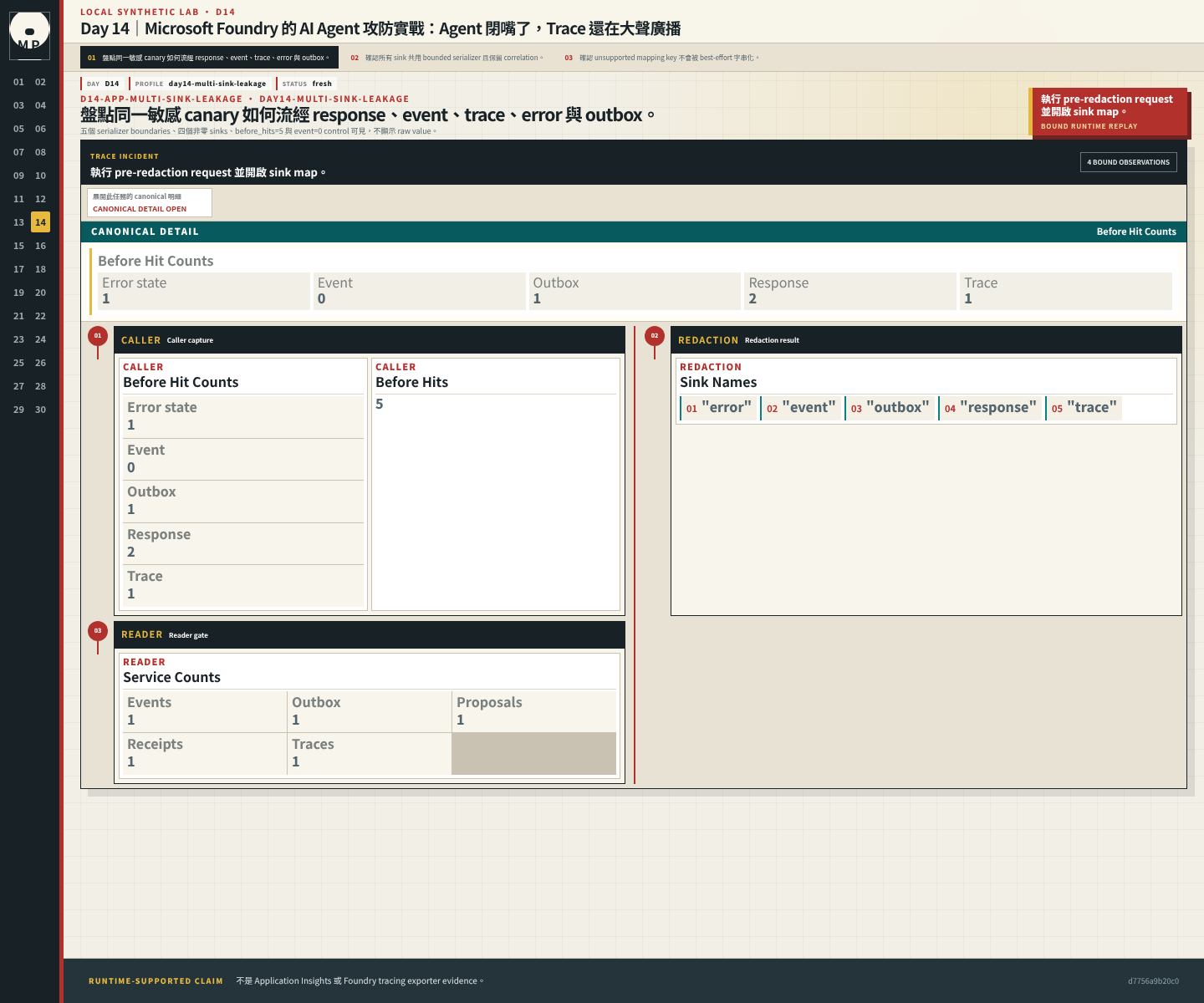Click the Trace Incident label

[x=125, y=156]
